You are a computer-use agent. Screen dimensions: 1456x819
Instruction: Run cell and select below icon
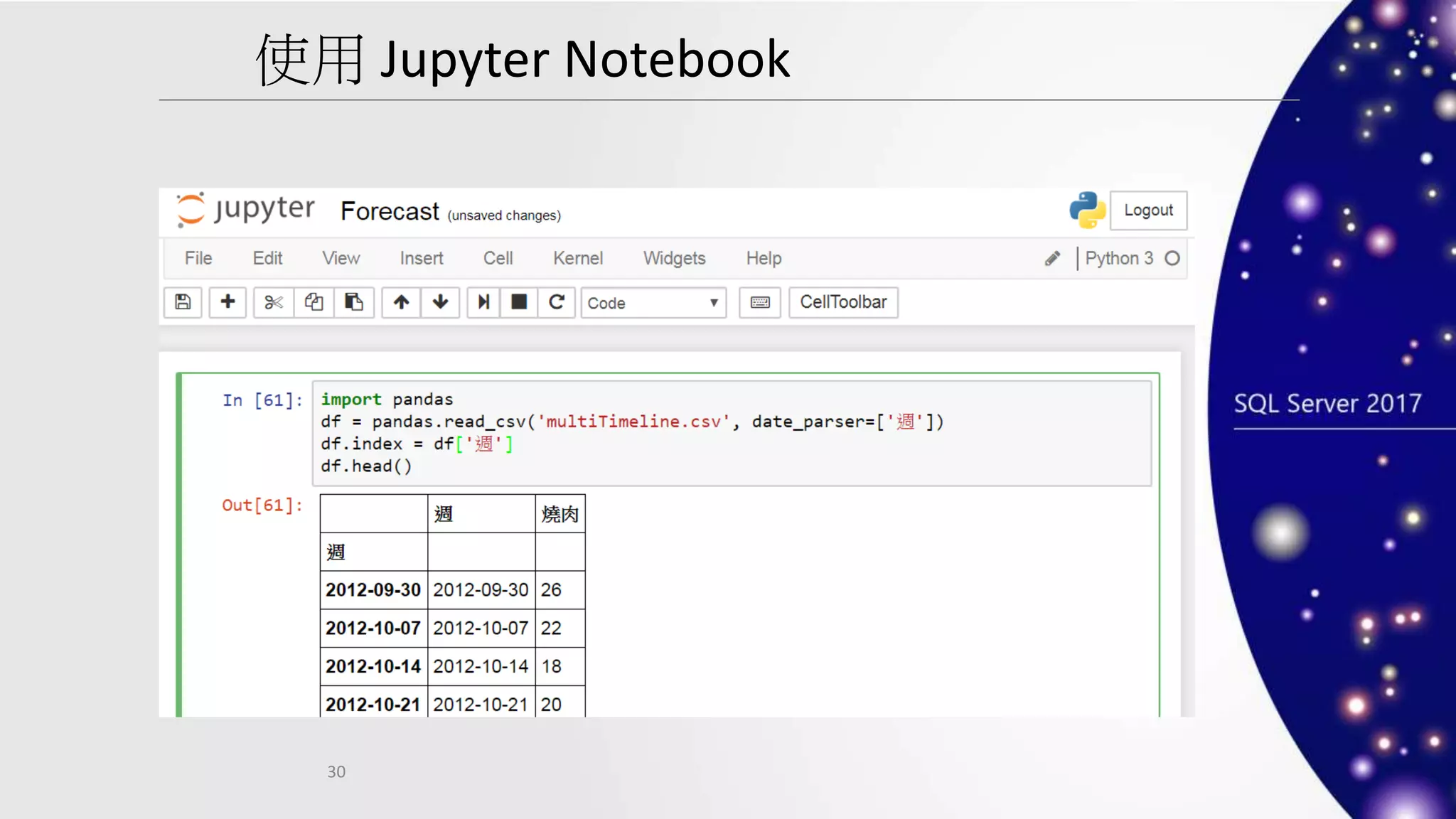click(483, 302)
